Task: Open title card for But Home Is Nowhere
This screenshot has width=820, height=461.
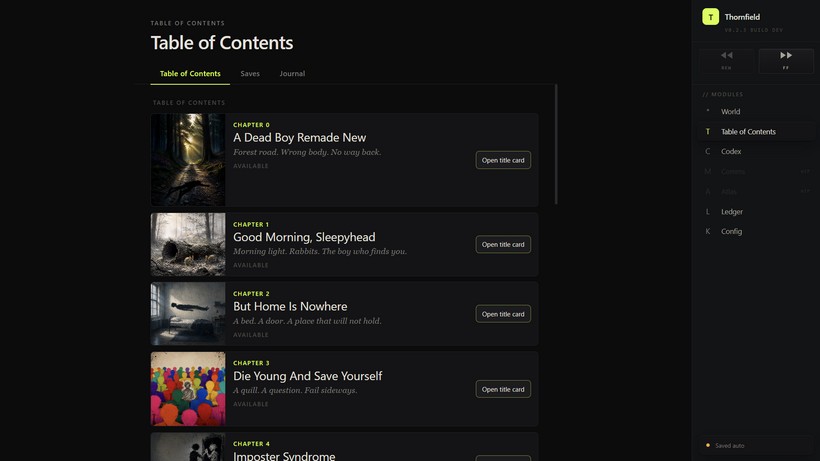Action: point(503,314)
